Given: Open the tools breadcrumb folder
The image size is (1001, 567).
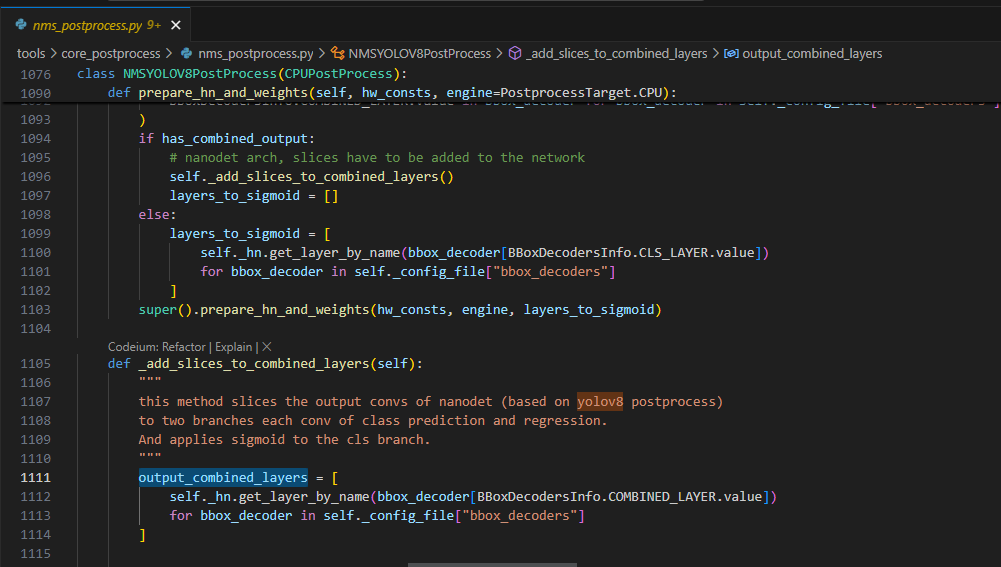Looking at the screenshot, I should tap(31, 53).
